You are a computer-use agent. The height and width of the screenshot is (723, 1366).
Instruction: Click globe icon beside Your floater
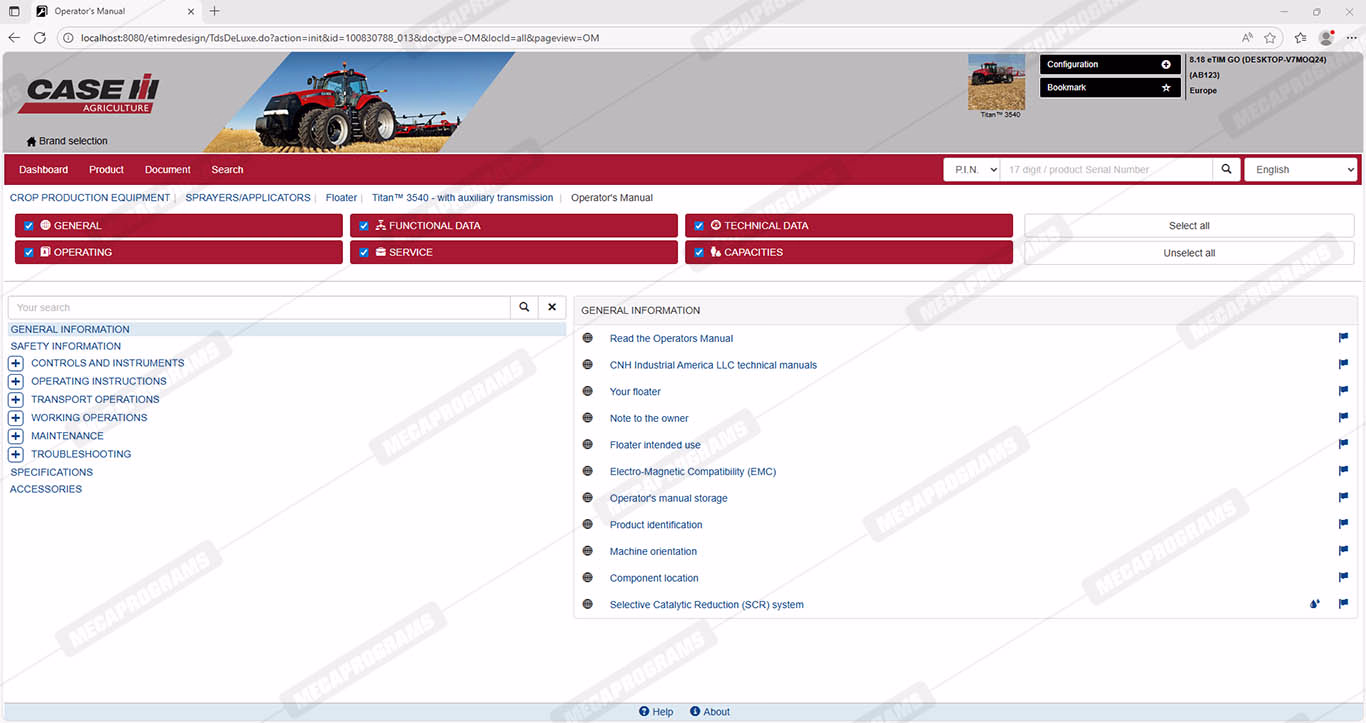(588, 391)
